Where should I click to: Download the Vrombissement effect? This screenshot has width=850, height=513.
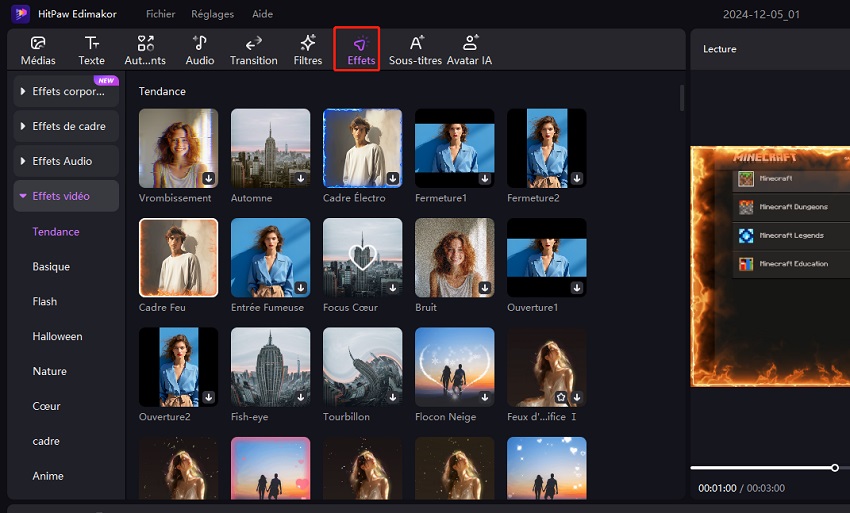[x=209, y=178]
